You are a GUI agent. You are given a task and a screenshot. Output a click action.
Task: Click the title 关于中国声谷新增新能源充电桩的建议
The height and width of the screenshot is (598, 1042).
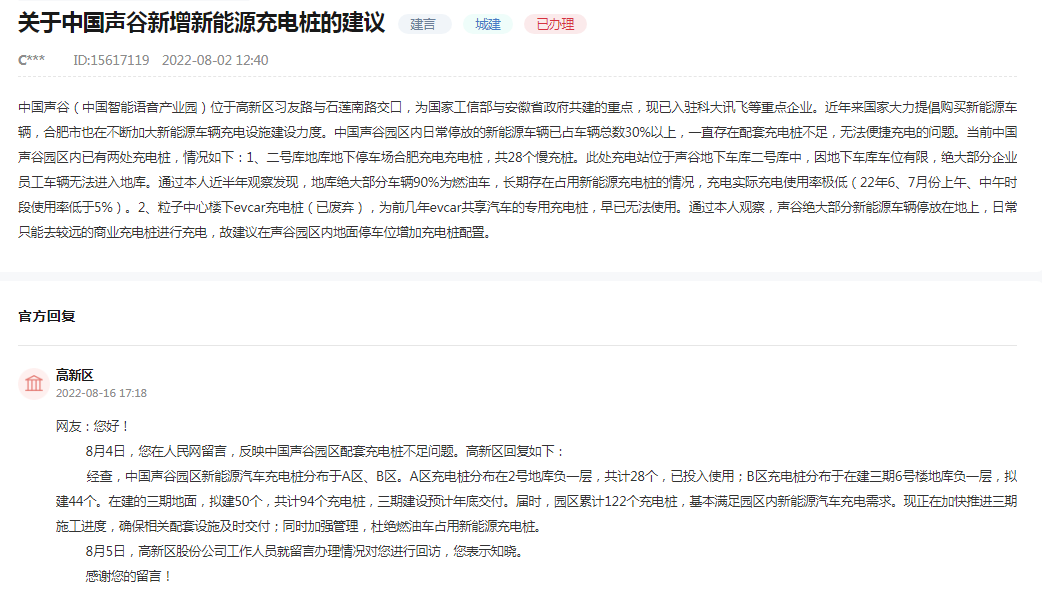[201, 23]
